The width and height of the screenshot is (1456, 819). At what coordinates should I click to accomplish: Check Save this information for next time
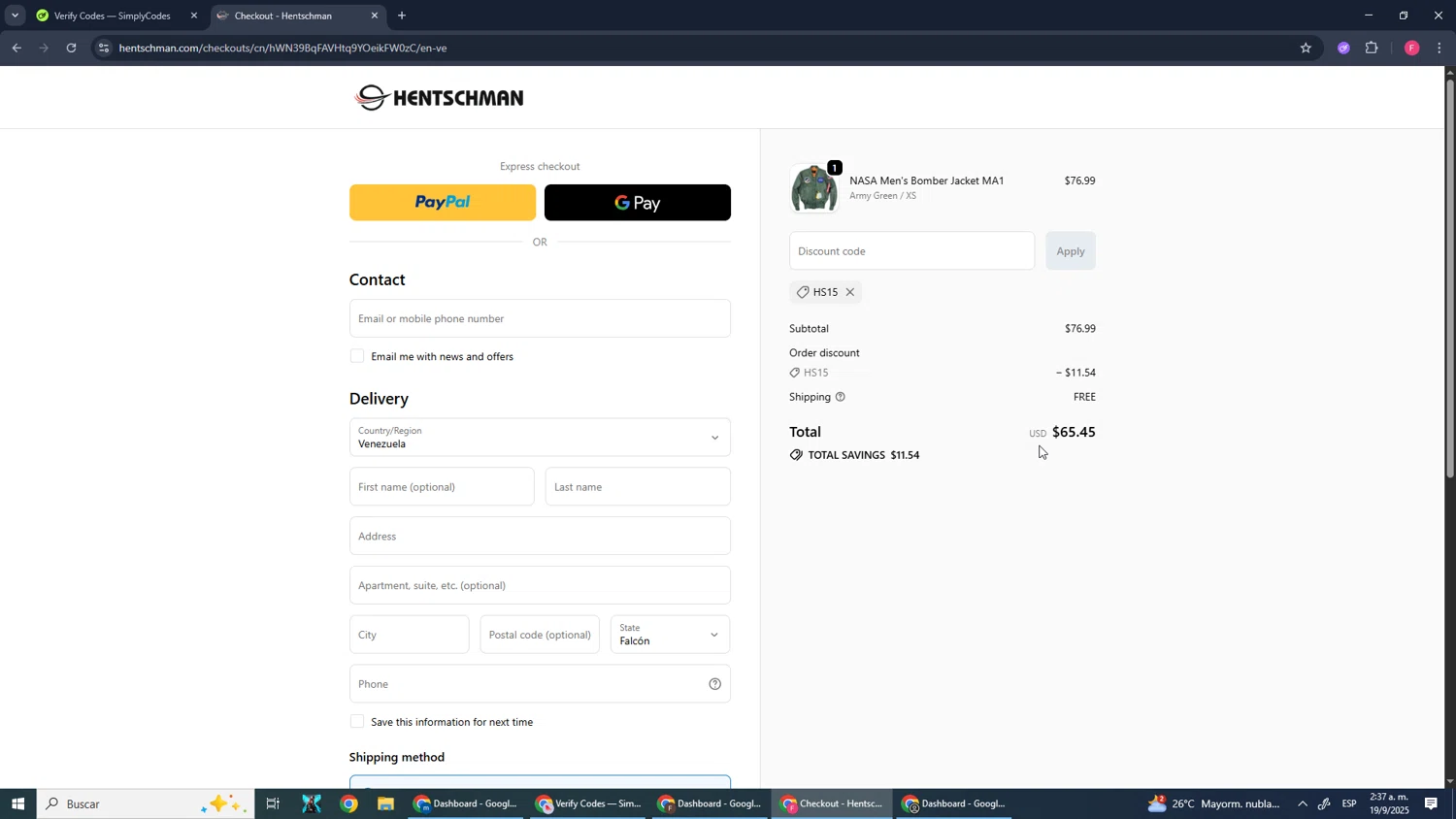(357, 722)
